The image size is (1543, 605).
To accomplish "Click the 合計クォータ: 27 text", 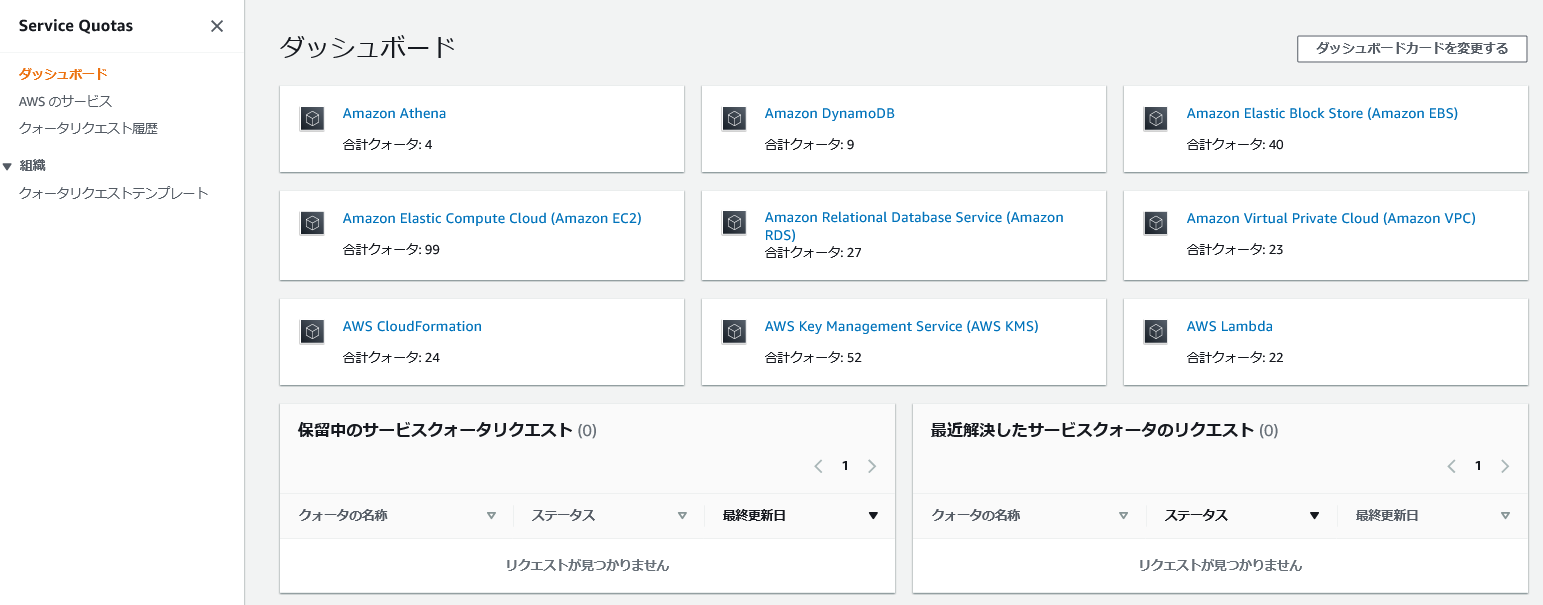I will coord(813,252).
